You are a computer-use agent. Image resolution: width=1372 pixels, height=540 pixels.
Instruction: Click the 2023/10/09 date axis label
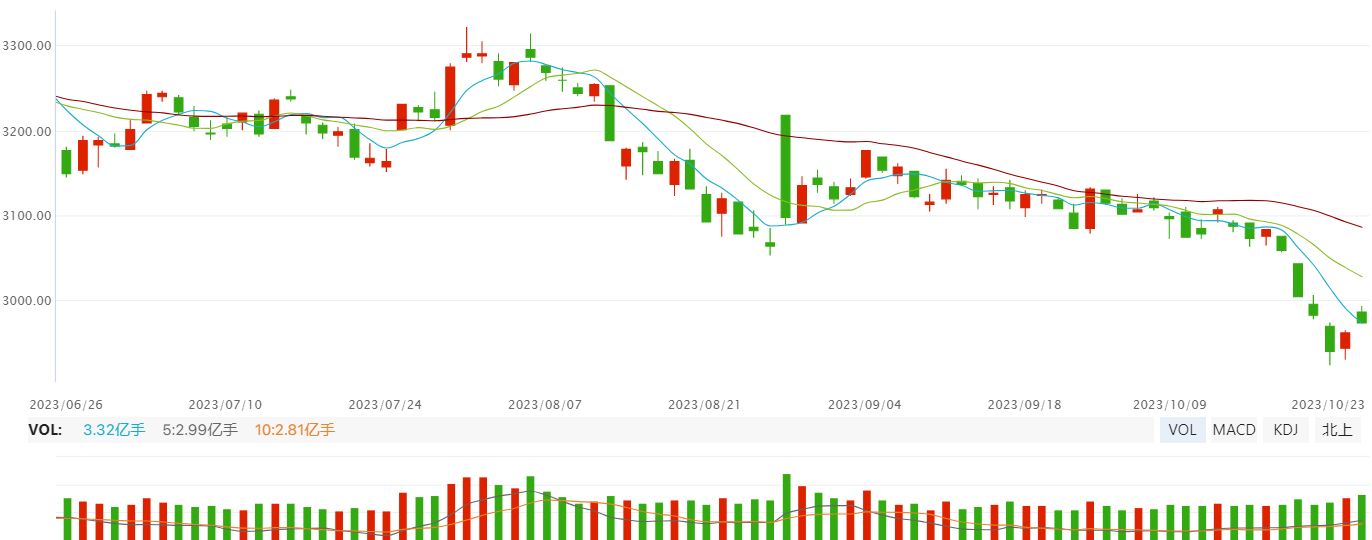[1168, 405]
